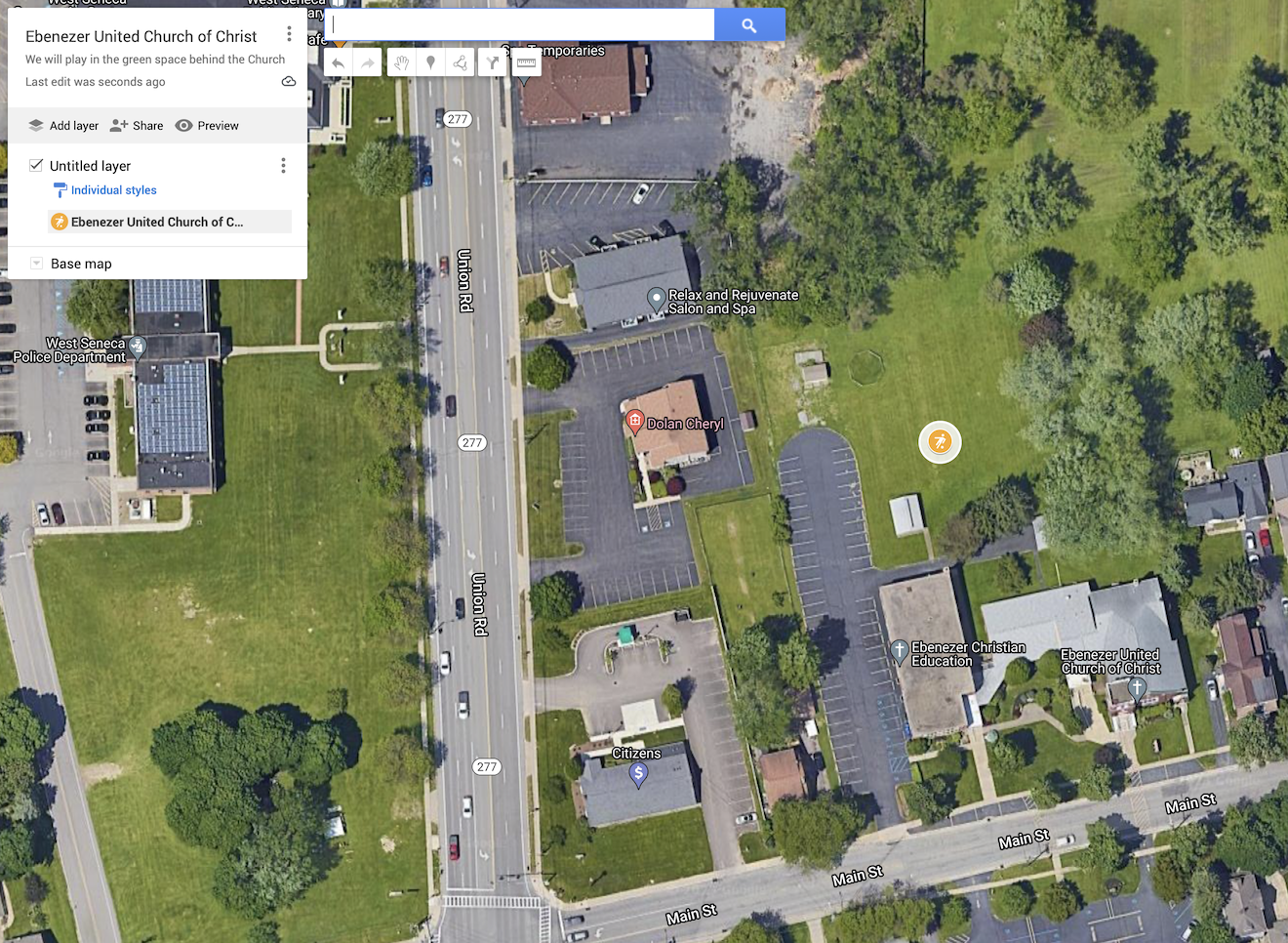Select the ruler Measure distances tool
Viewport: 1288px width, 943px height.
click(526, 63)
